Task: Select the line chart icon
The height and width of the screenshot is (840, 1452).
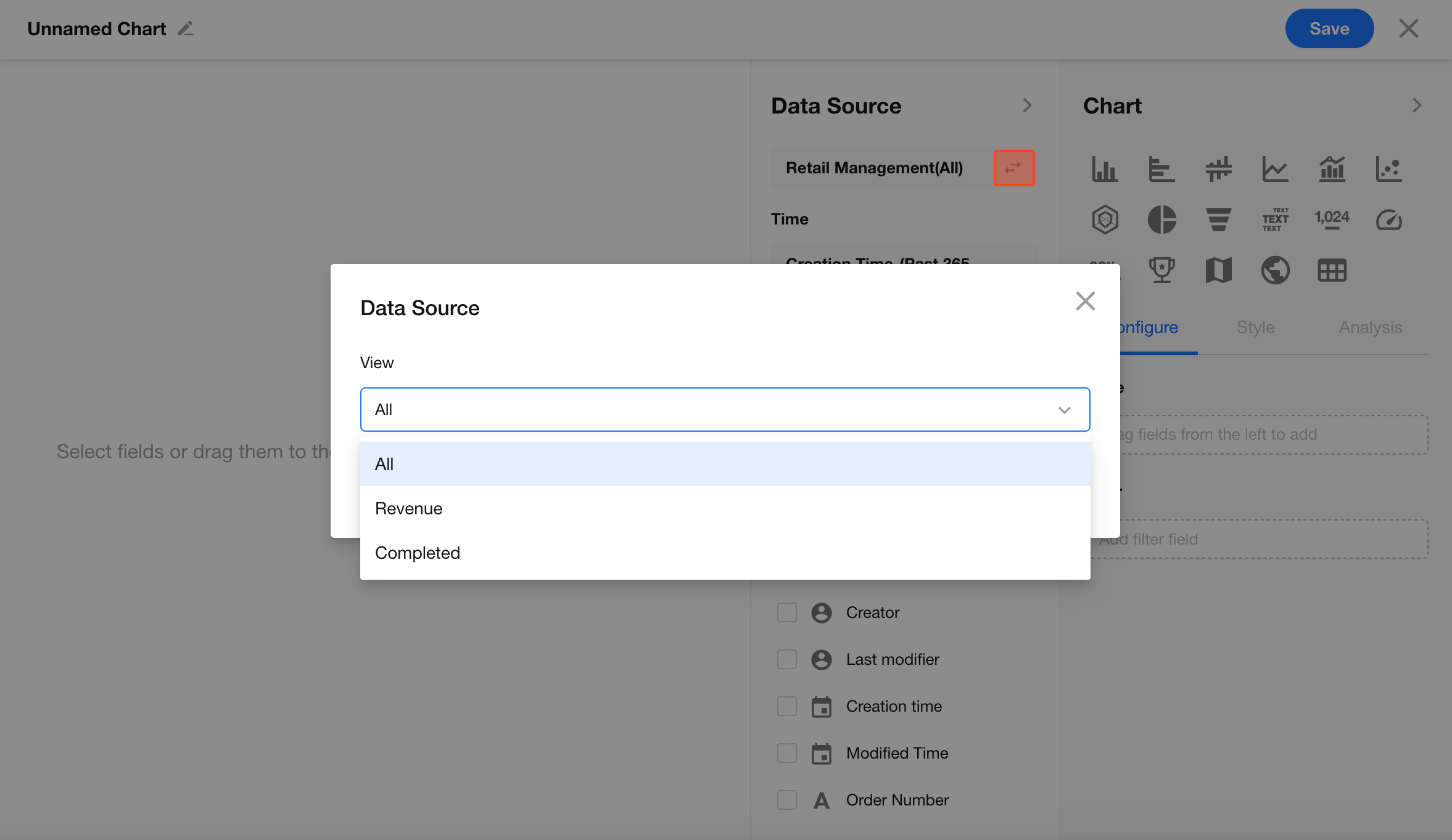Action: [x=1275, y=169]
